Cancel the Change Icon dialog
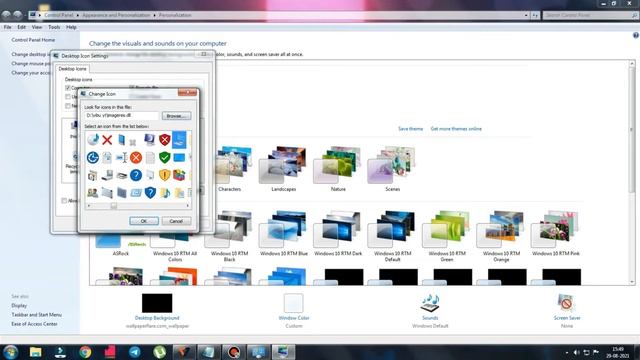The image size is (640, 360). coord(176,221)
